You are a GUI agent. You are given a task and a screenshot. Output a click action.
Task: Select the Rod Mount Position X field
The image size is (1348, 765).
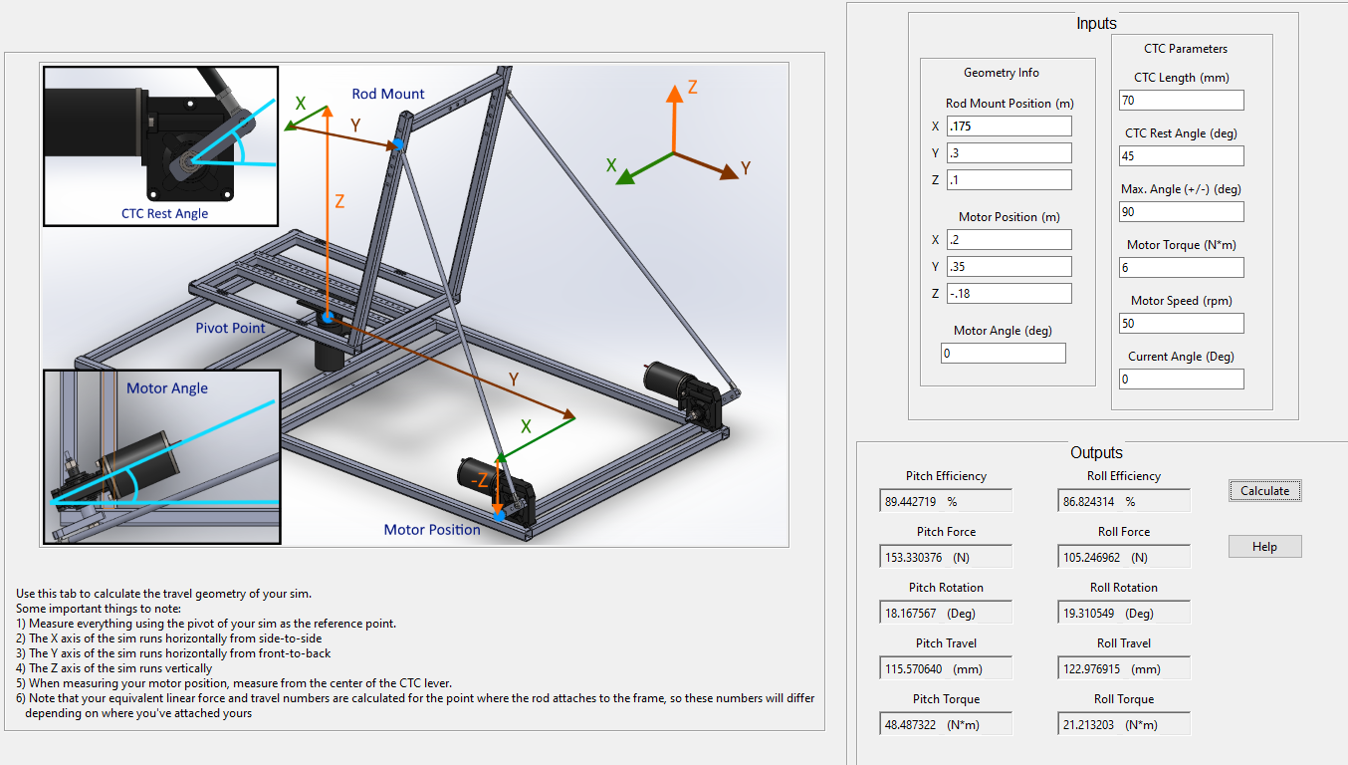(x=1008, y=126)
